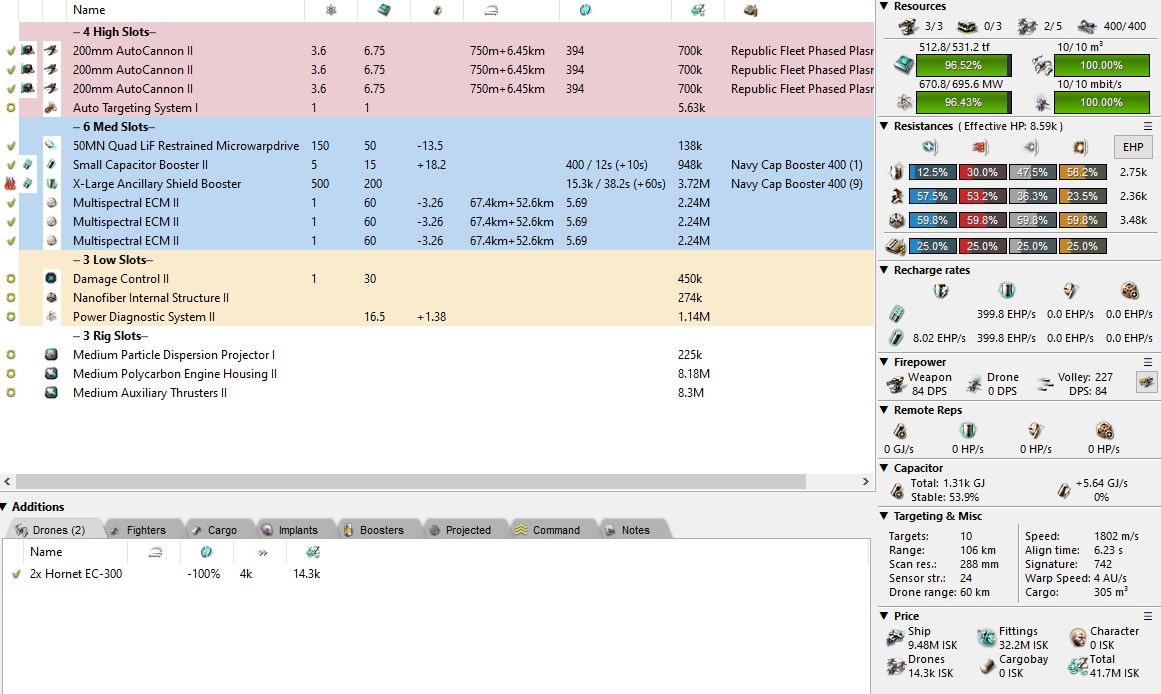Click the Firepower panel hamburger menu icon

pyautogui.click(x=1148, y=362)
